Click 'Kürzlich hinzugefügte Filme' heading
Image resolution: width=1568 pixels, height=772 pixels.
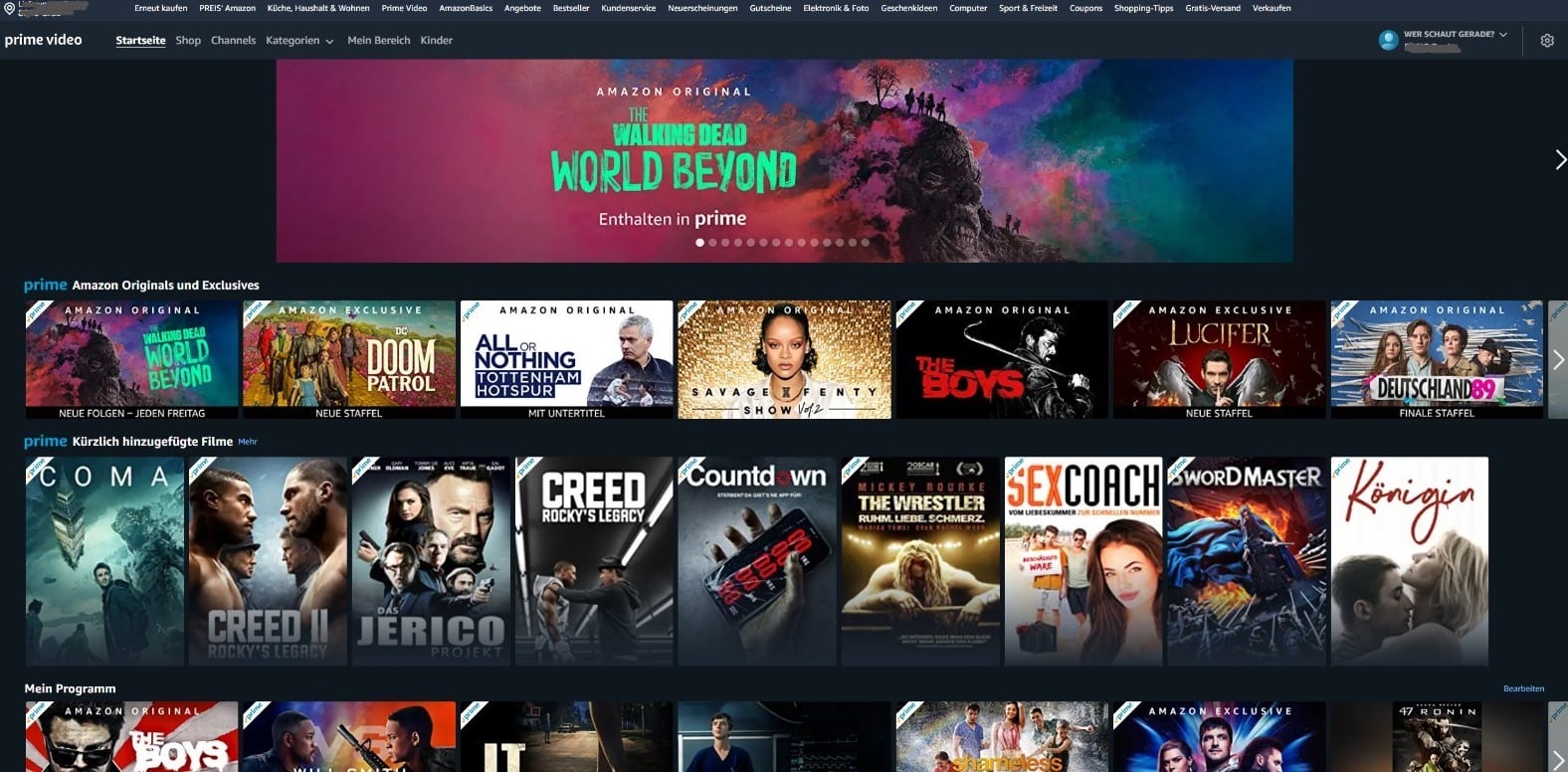(152, 442)
